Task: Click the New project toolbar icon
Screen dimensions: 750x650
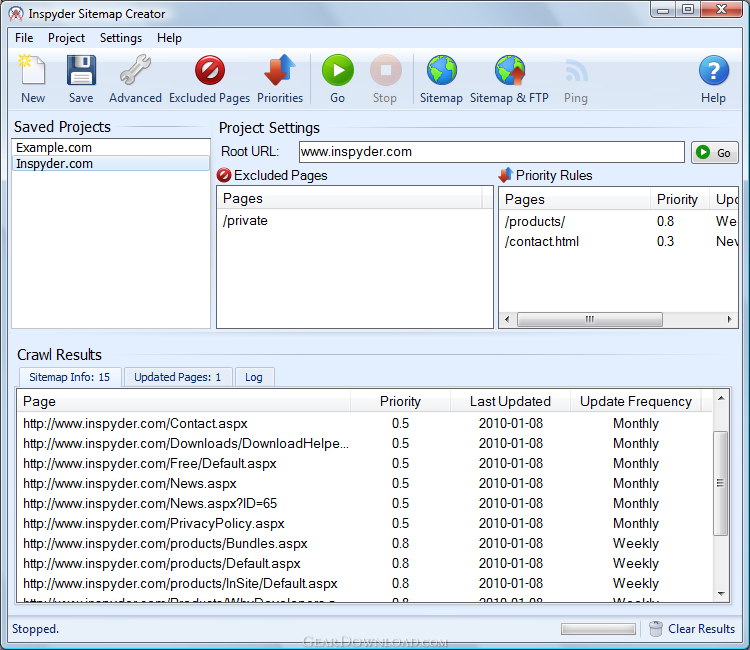Action: [33, 71]
